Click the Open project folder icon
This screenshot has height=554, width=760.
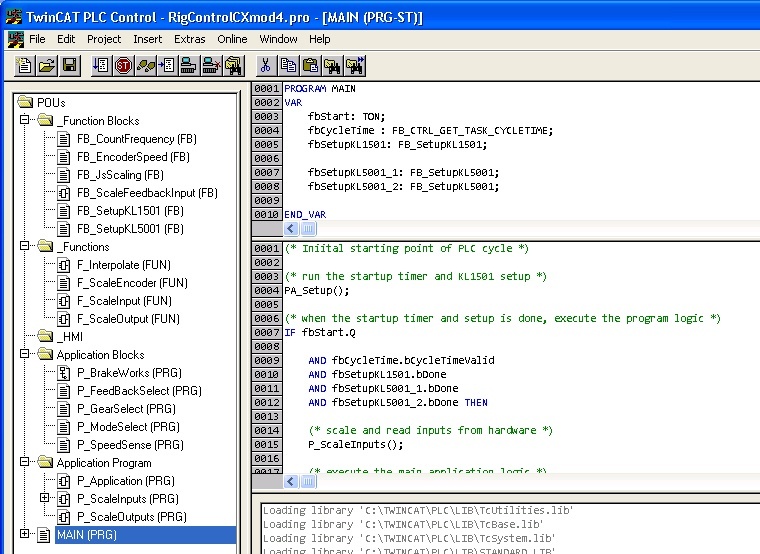coord(47,65)
